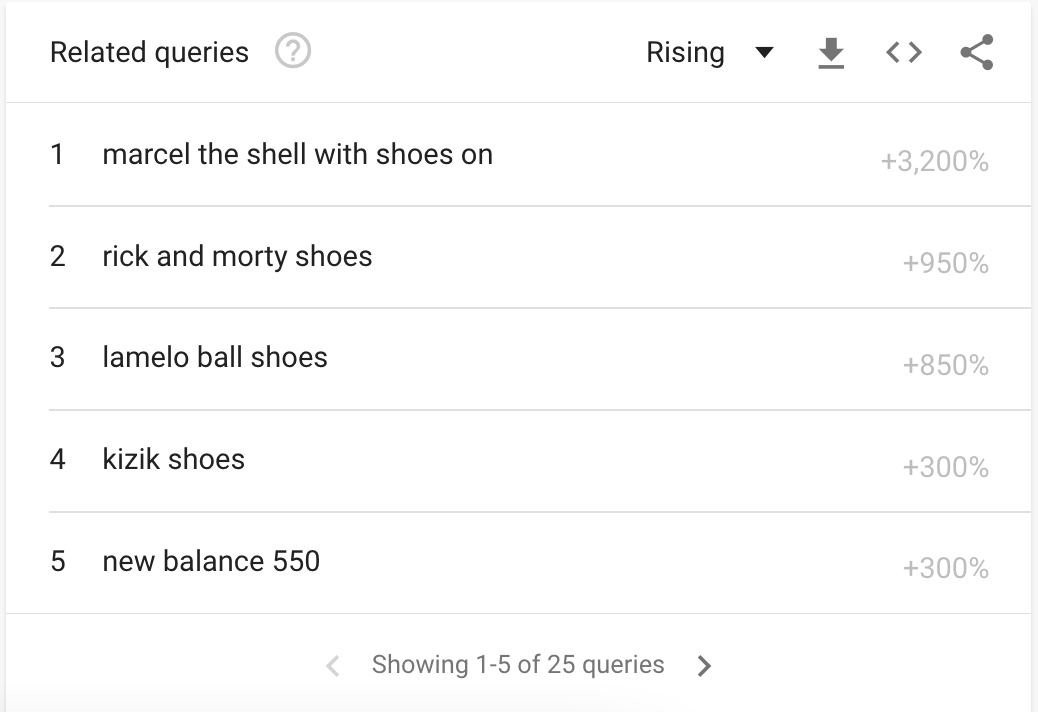
Task: Open query "marcel the shell with shoes on"
Action: click(x=297, y=155)
